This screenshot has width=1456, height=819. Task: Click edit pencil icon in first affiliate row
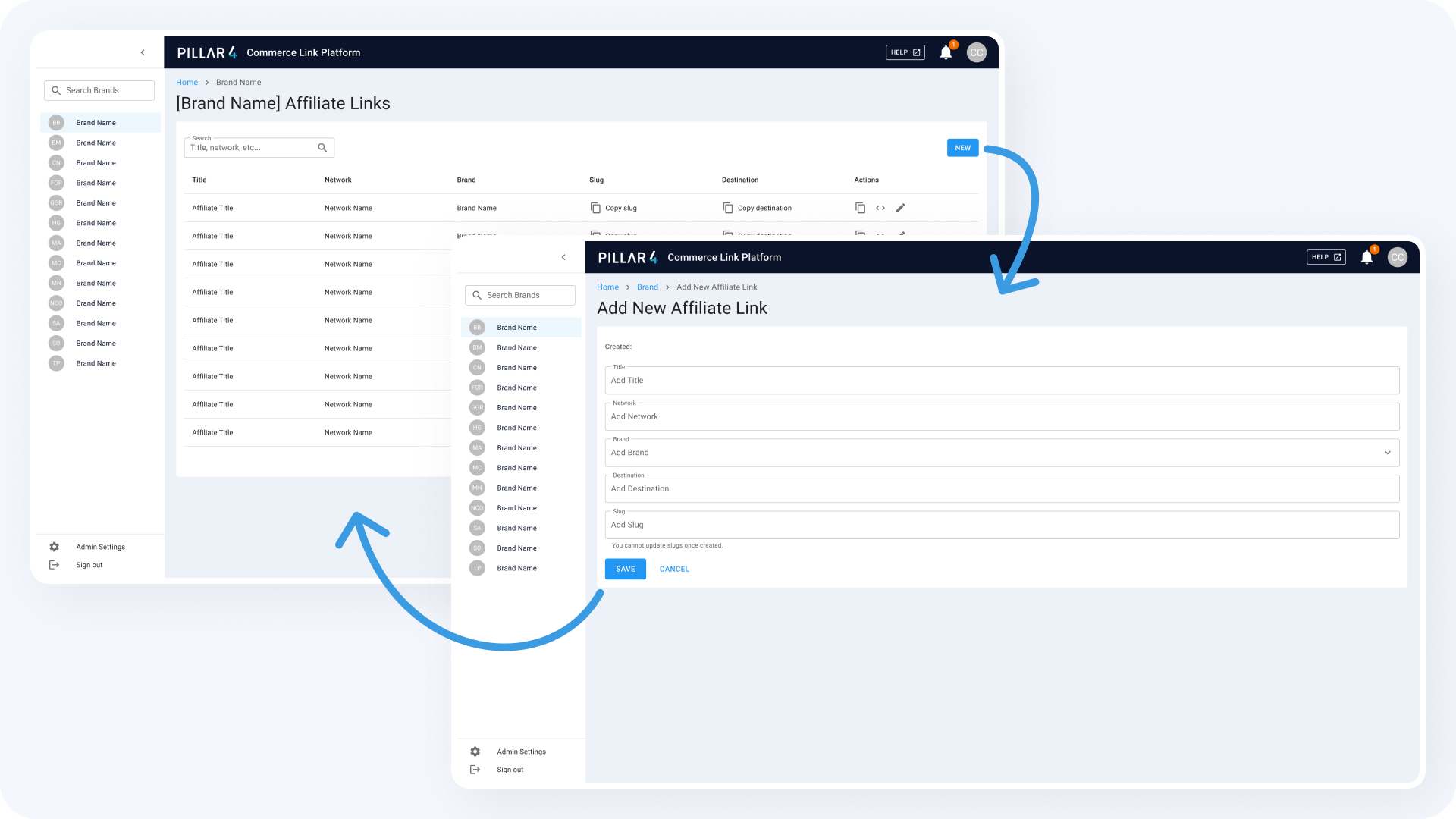pyautogui.click(x=900, y=208)
